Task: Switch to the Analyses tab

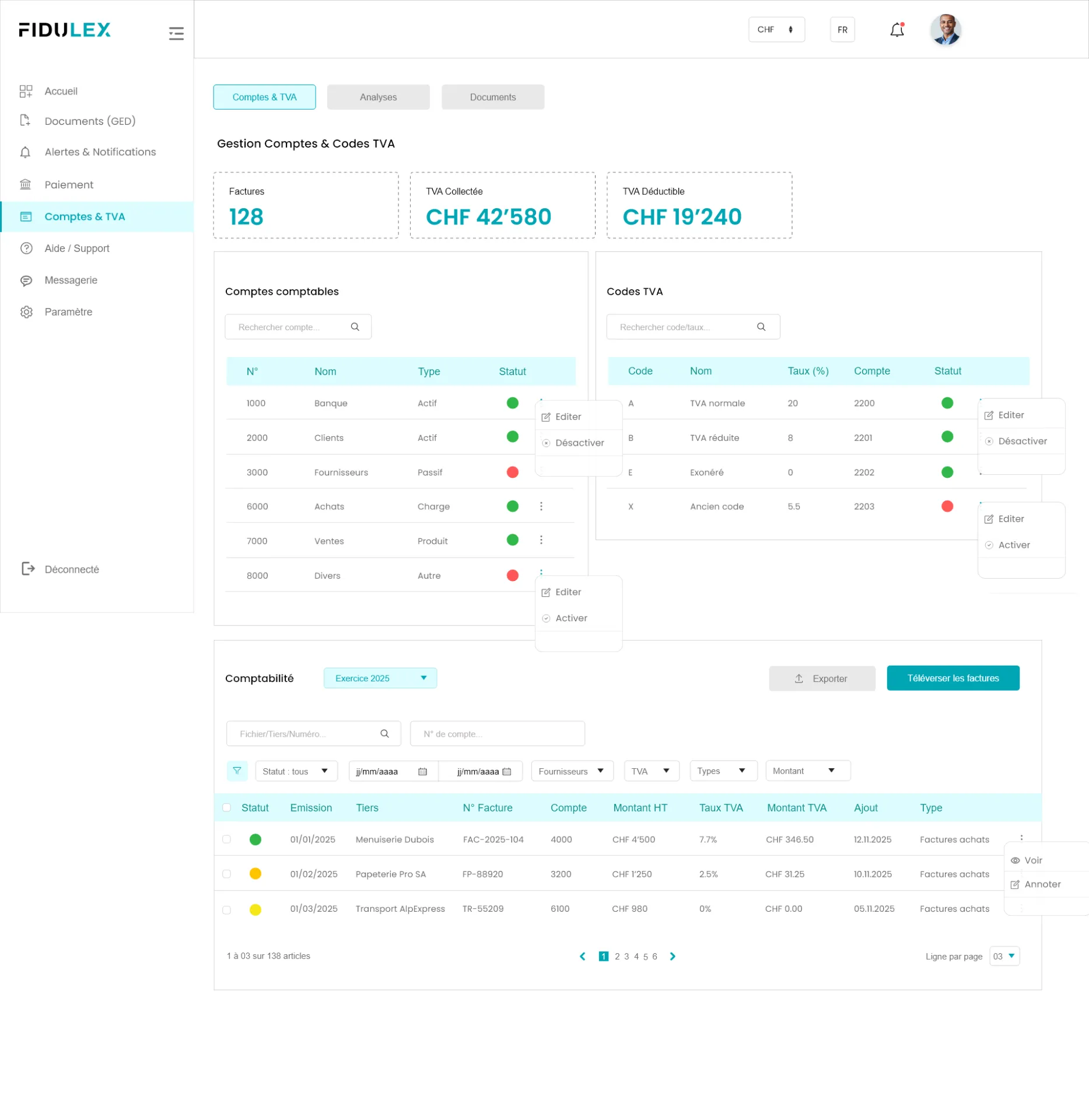Action: (x=378, y=97)
